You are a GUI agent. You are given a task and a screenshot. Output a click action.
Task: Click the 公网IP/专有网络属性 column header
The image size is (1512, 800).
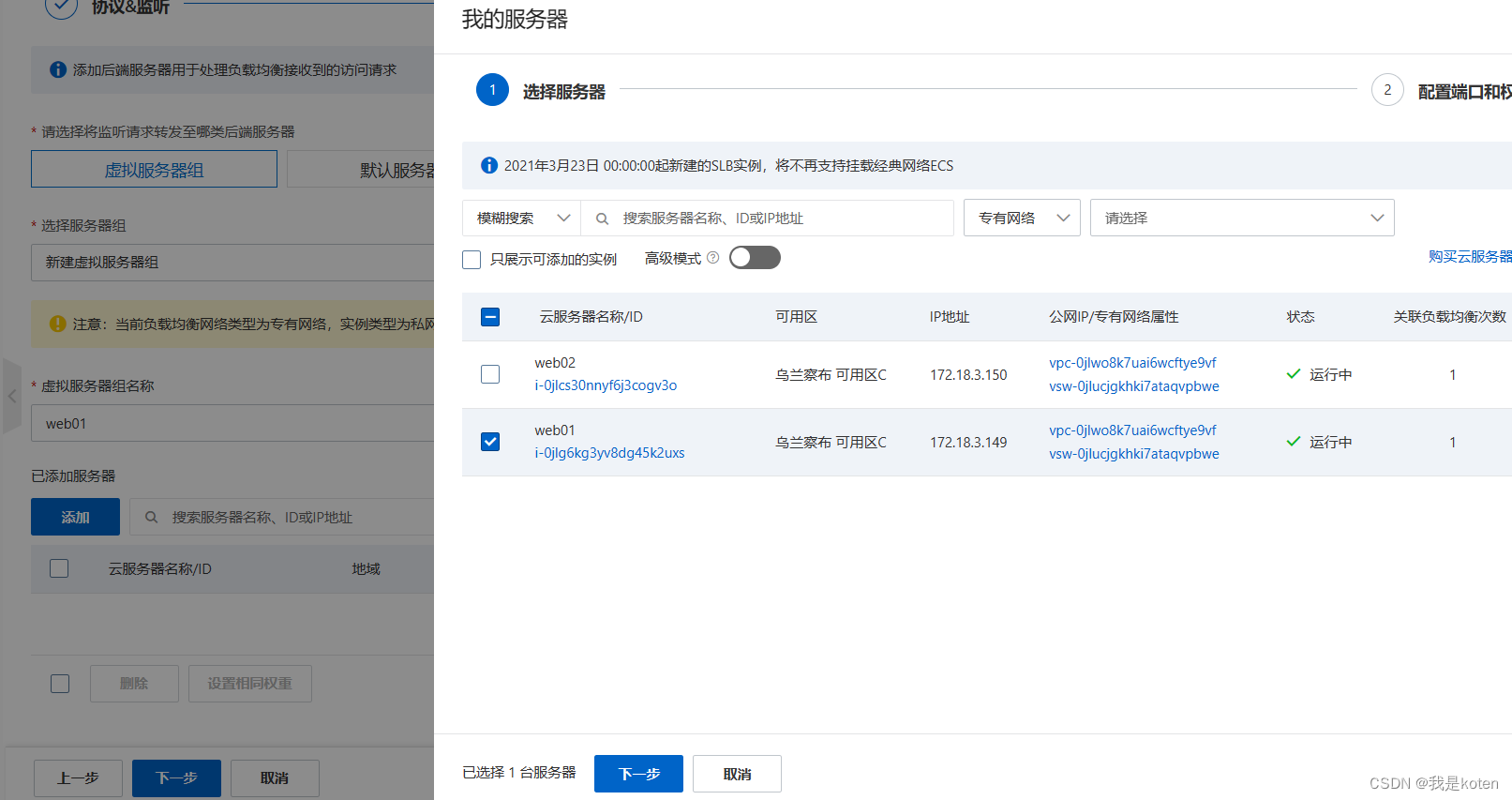tap(1114, 317)
